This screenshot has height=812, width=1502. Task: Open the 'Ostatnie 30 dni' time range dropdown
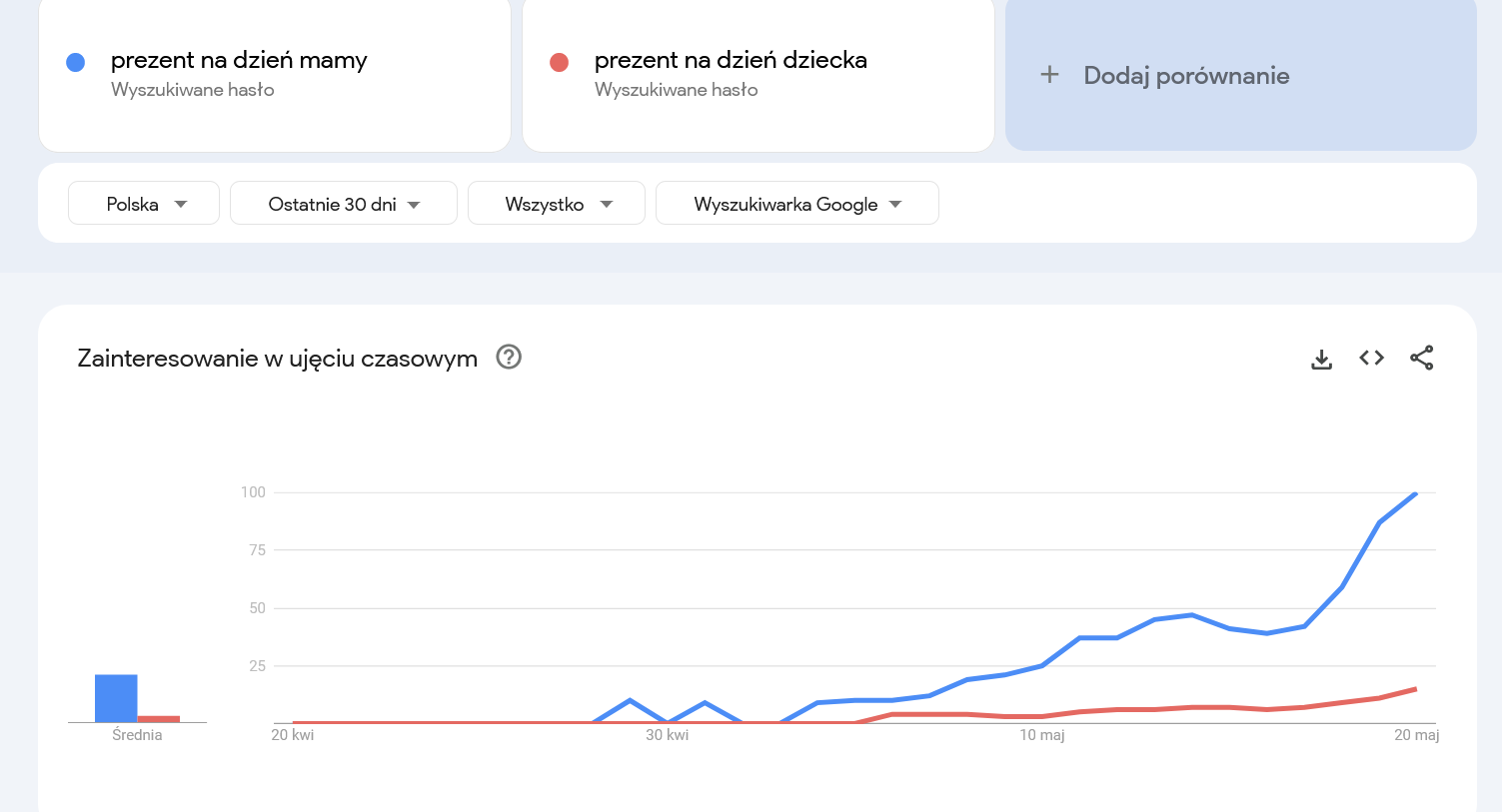click(343, 203)
